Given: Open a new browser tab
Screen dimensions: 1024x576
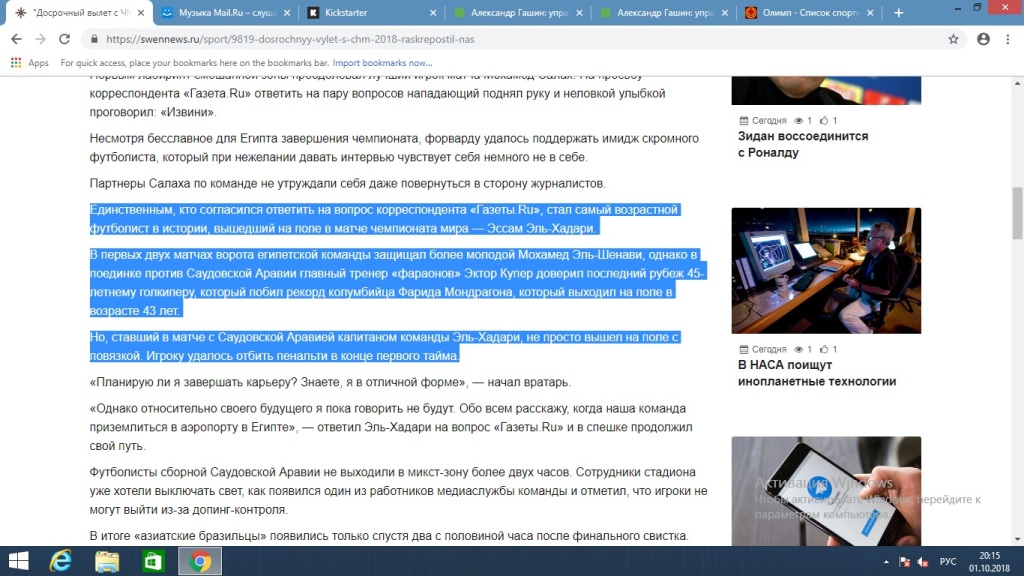Looking at the screenshot, I should click(899, 12).
